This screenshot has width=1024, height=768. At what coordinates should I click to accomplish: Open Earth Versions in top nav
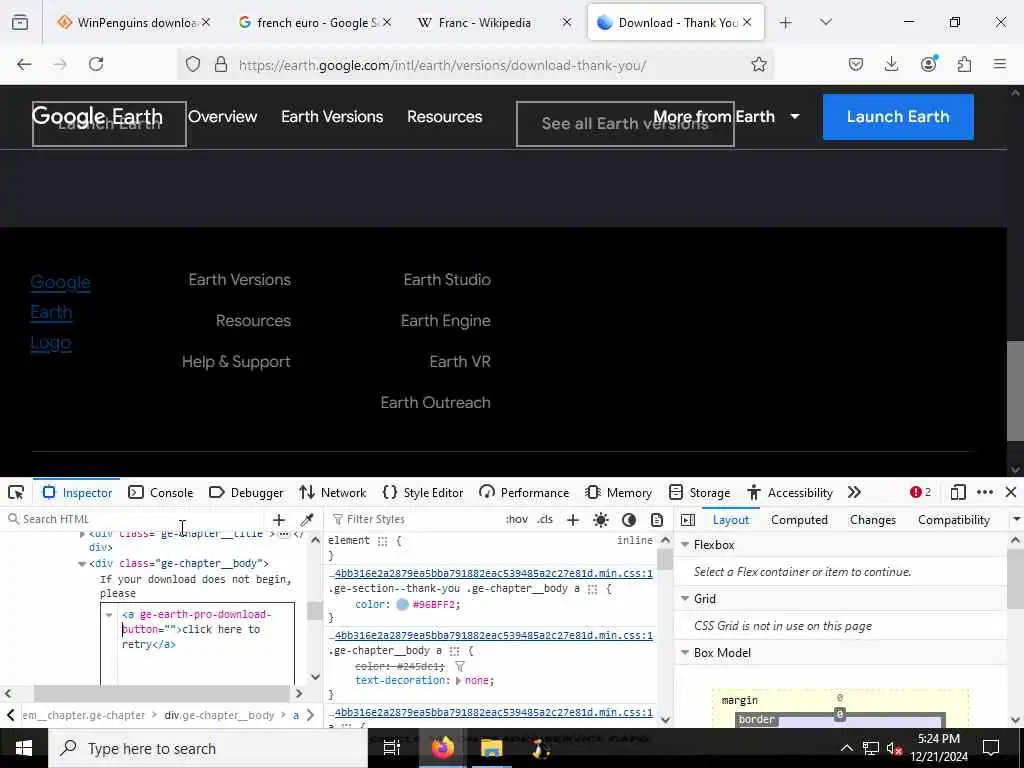click(x=332, y=117)
